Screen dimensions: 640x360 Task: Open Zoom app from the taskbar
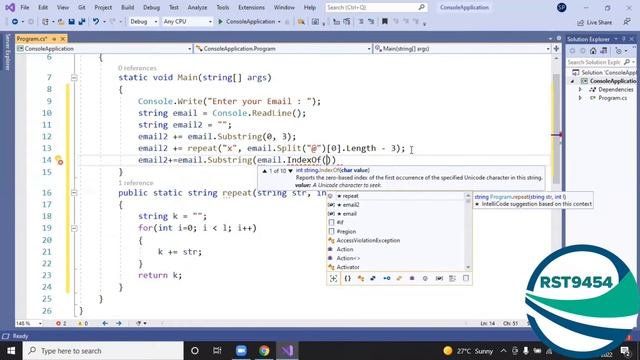(241, 351)
